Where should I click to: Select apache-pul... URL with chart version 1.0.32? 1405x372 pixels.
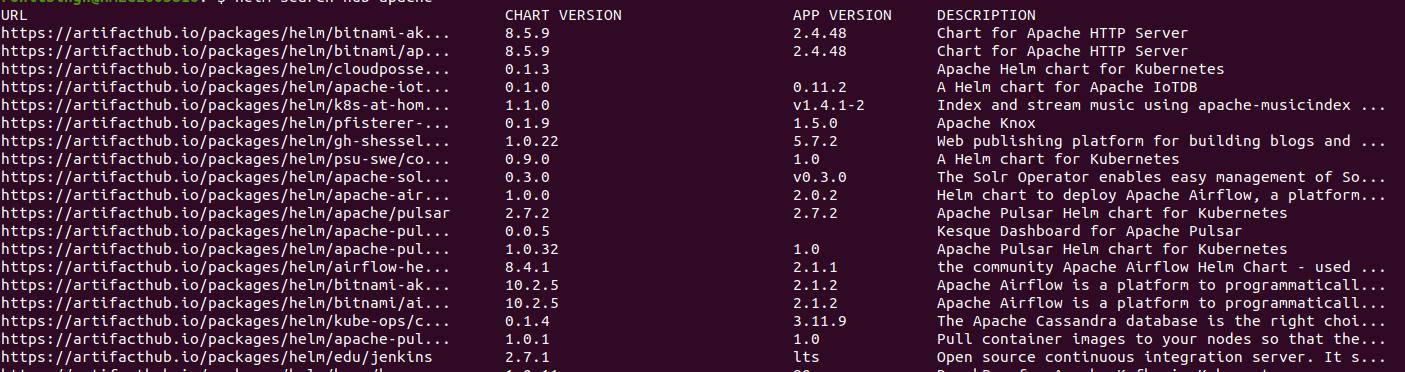tap(225, 249)
